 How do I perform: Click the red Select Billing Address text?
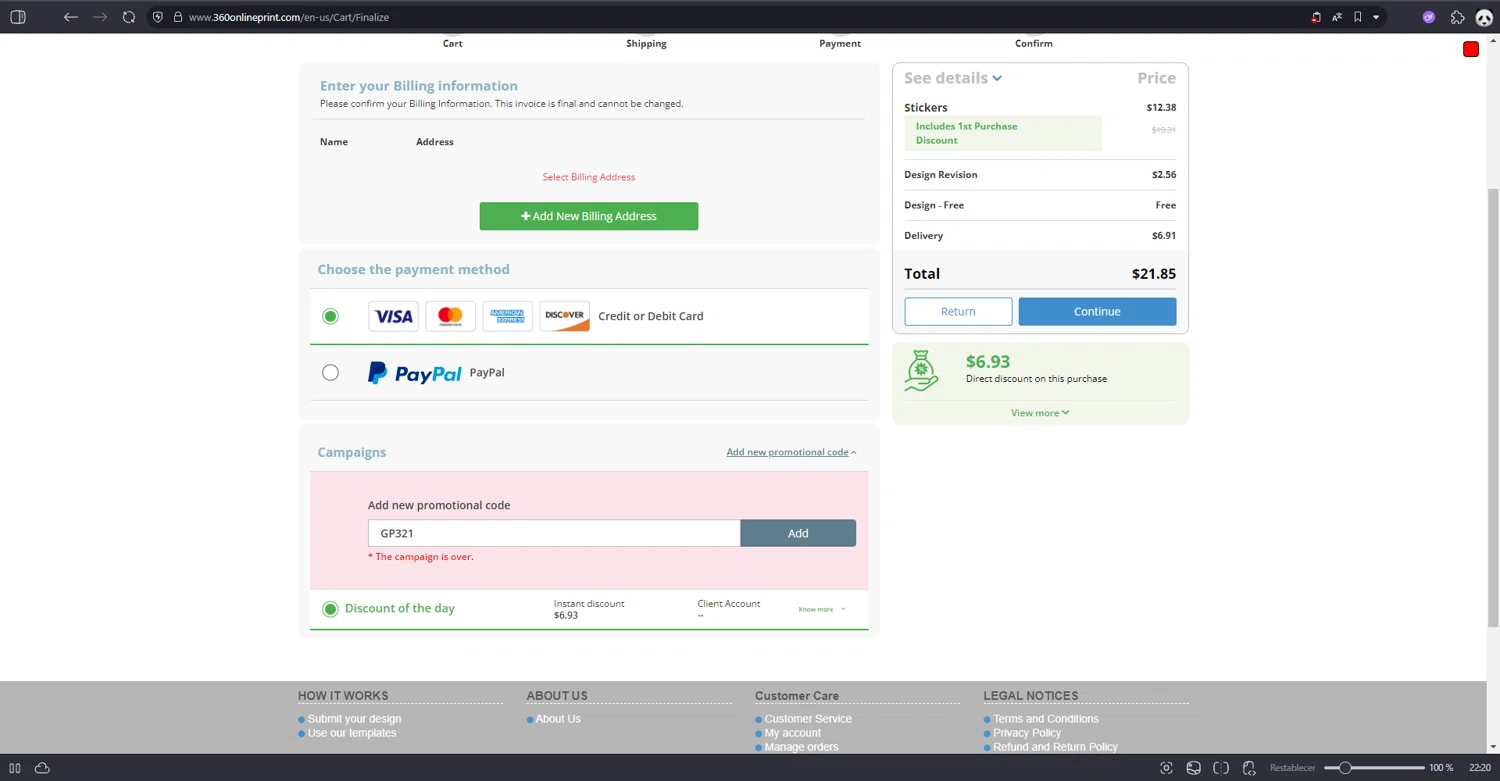point(589,177)
